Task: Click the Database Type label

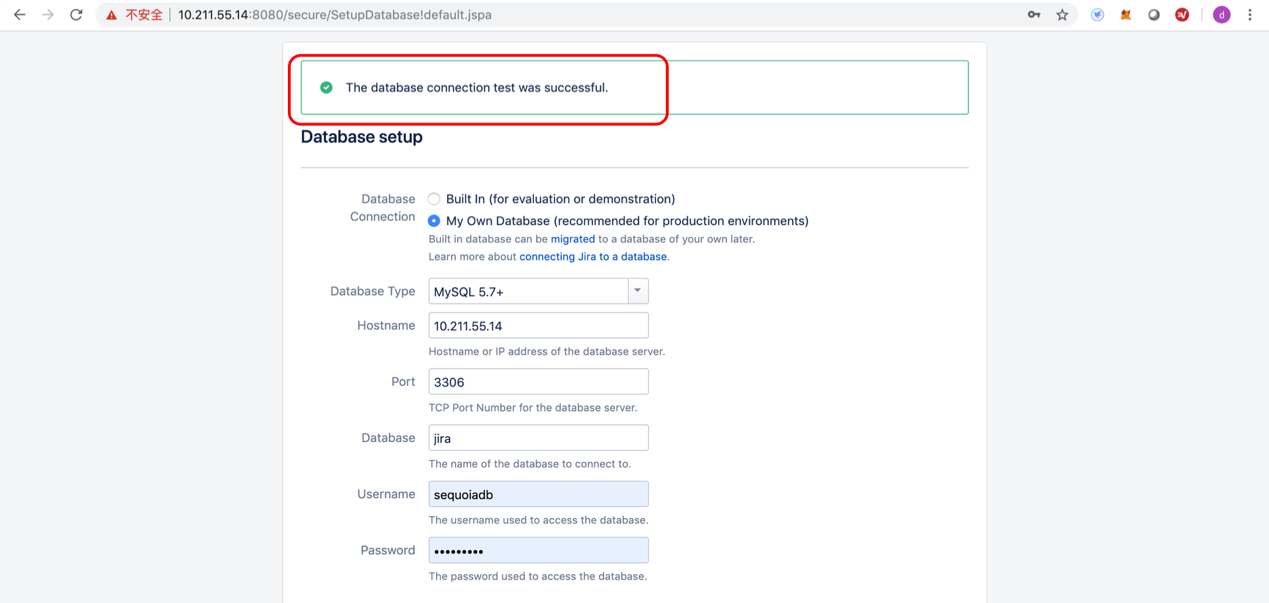Action: tap(373, 291)
